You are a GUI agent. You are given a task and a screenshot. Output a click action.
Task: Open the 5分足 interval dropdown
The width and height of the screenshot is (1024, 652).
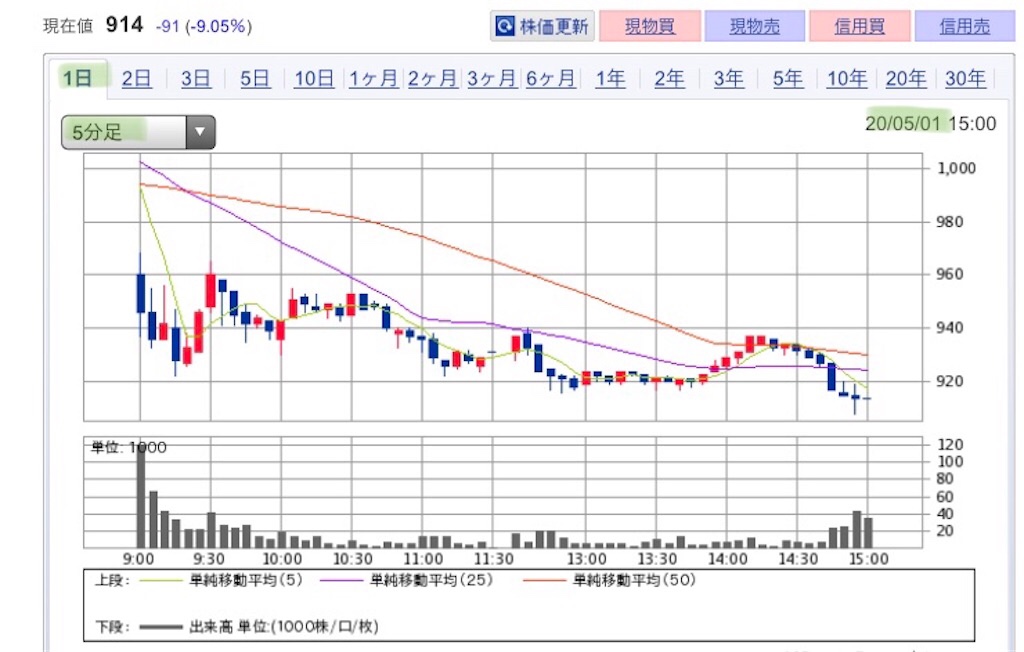(138, 132)
